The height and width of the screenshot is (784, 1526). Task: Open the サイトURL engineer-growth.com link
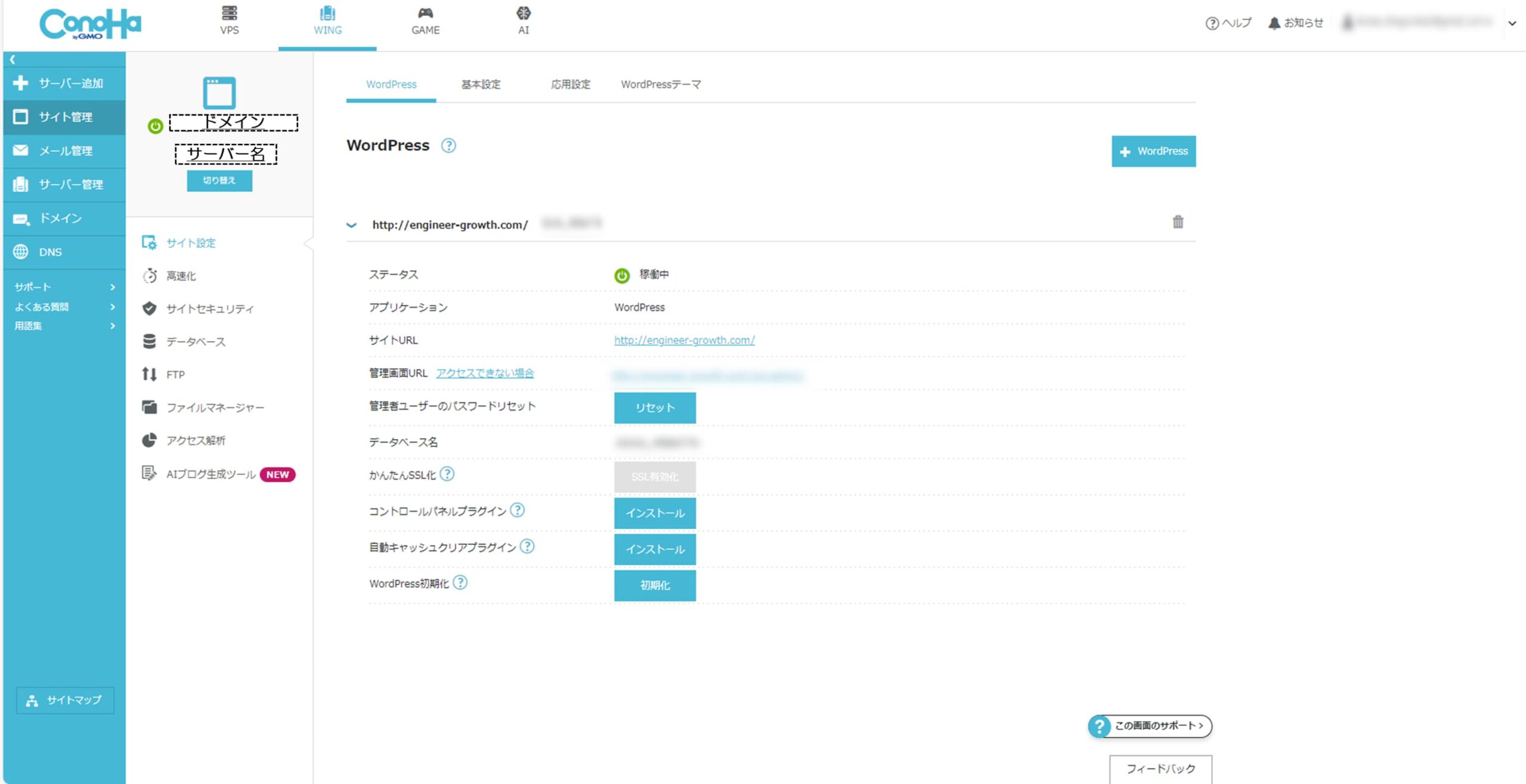(x=684, y=340)
